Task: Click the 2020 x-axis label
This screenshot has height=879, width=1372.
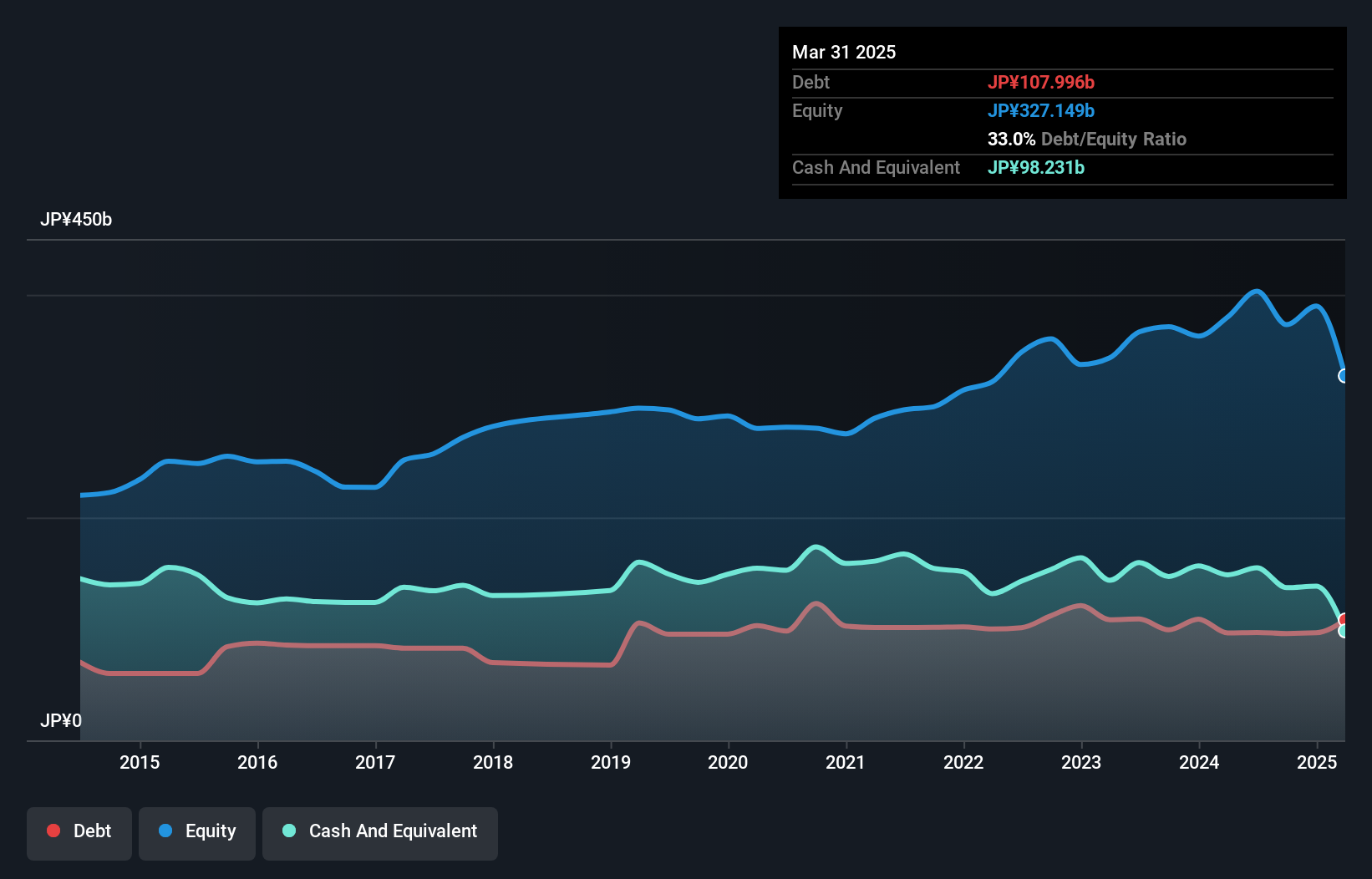Action: [728, 762]
